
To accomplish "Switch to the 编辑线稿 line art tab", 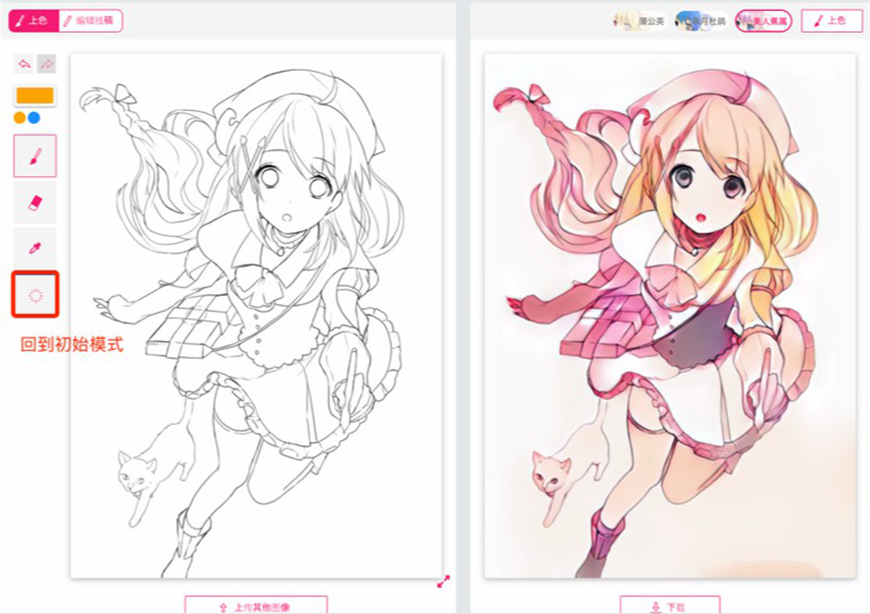I will [90, 20].
